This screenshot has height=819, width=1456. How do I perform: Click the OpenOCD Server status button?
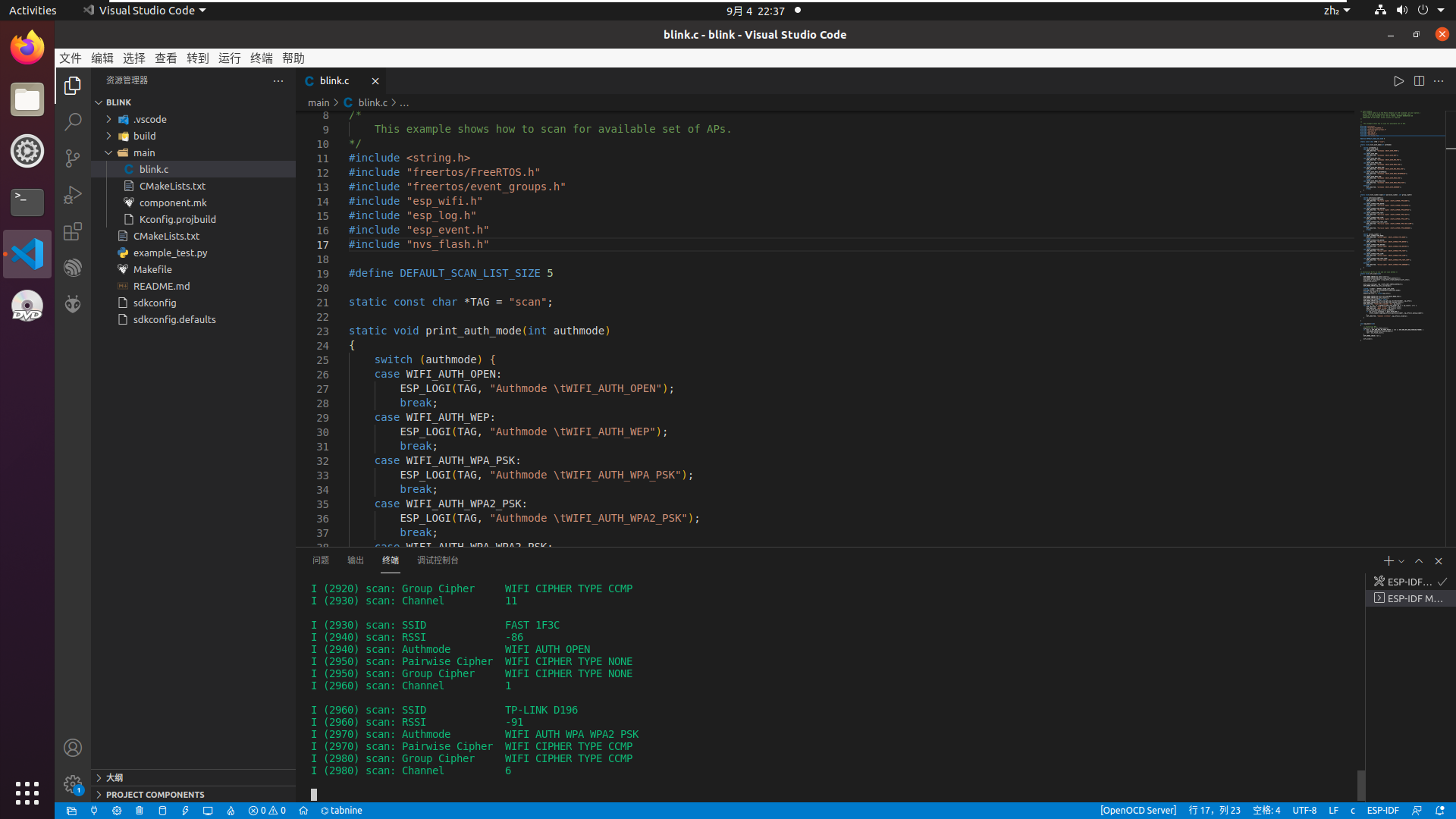point(1137,811)
